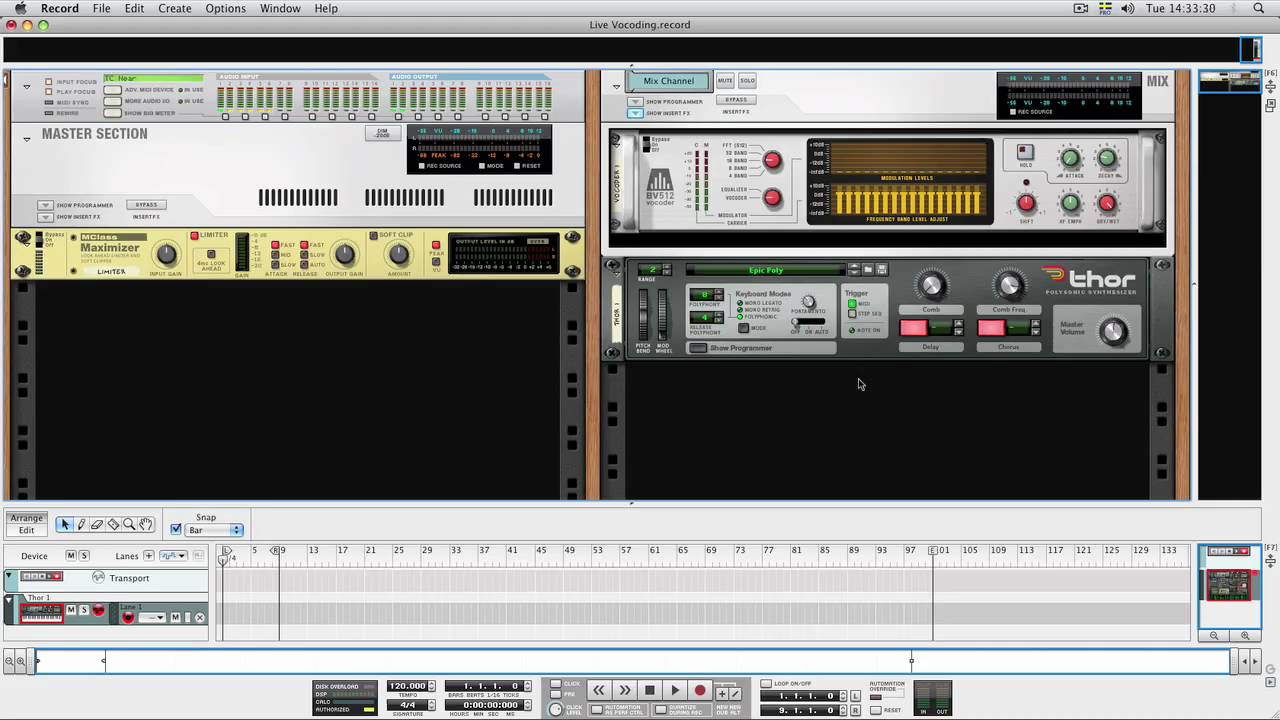Toggle the Pre count-in button
Image resolution: width=1280 pixels, height=720 pixels.
coord(556,693)
